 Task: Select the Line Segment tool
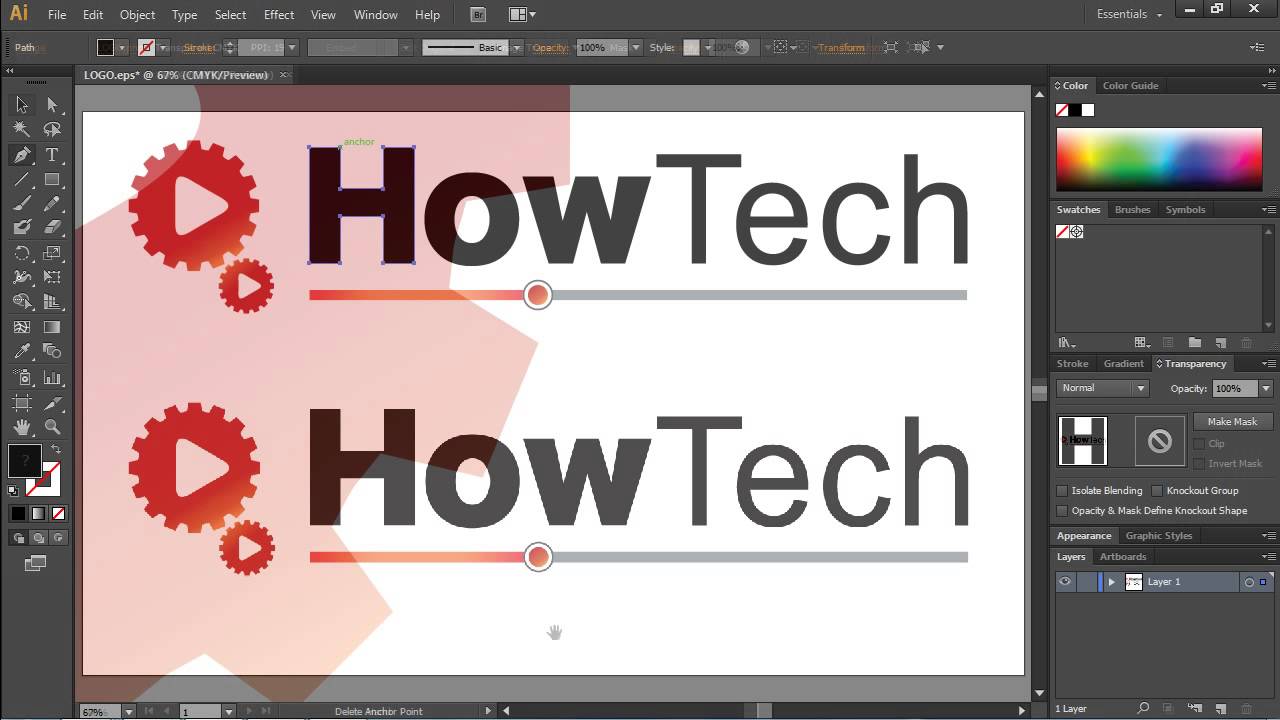[22, 180]
